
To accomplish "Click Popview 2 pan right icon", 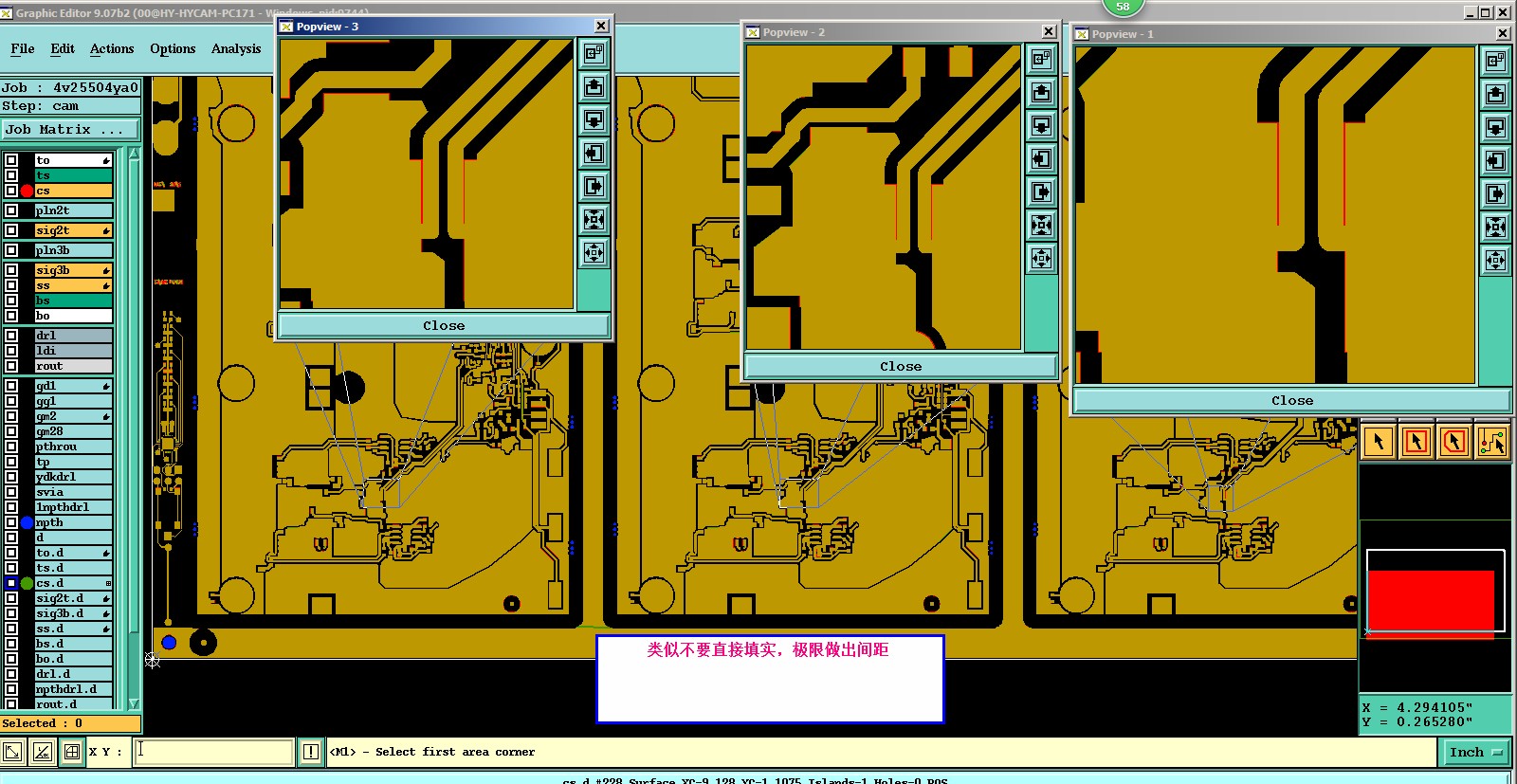I will coord(1041,192).
